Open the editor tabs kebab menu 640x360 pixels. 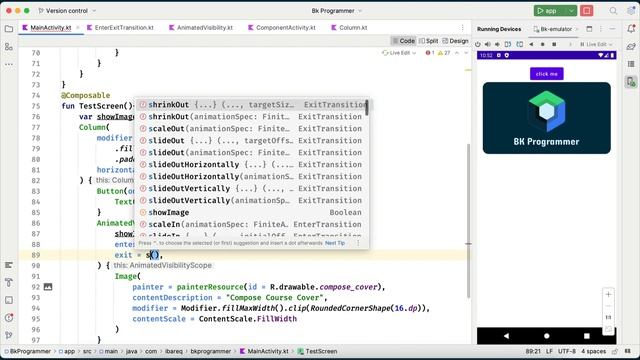[x=462, y=28]
